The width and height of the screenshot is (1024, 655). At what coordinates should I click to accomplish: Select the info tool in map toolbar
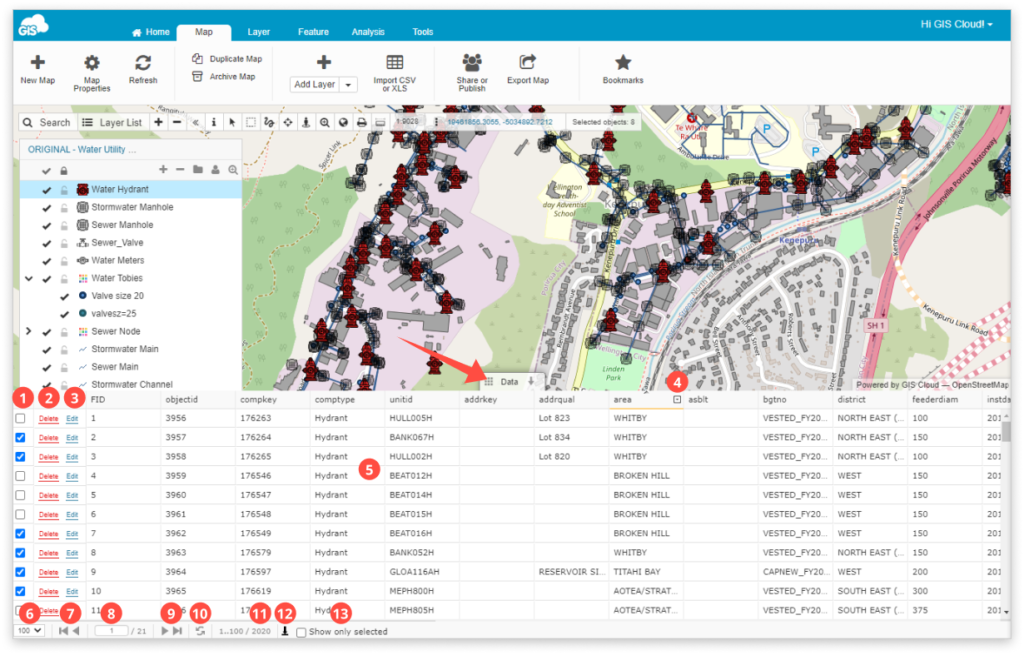click(214, 122)
